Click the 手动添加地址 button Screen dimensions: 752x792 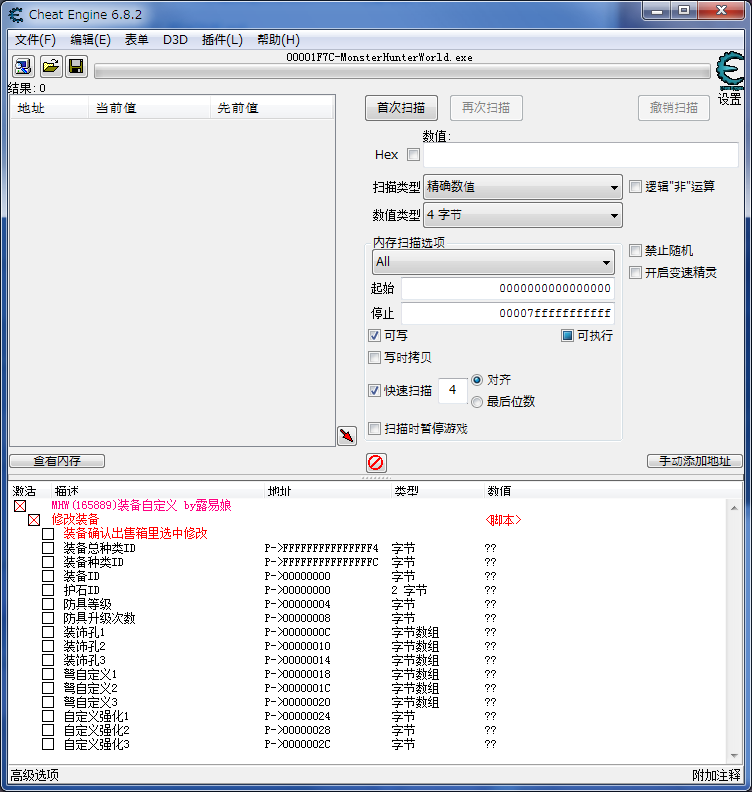click(x=695, y=461)
